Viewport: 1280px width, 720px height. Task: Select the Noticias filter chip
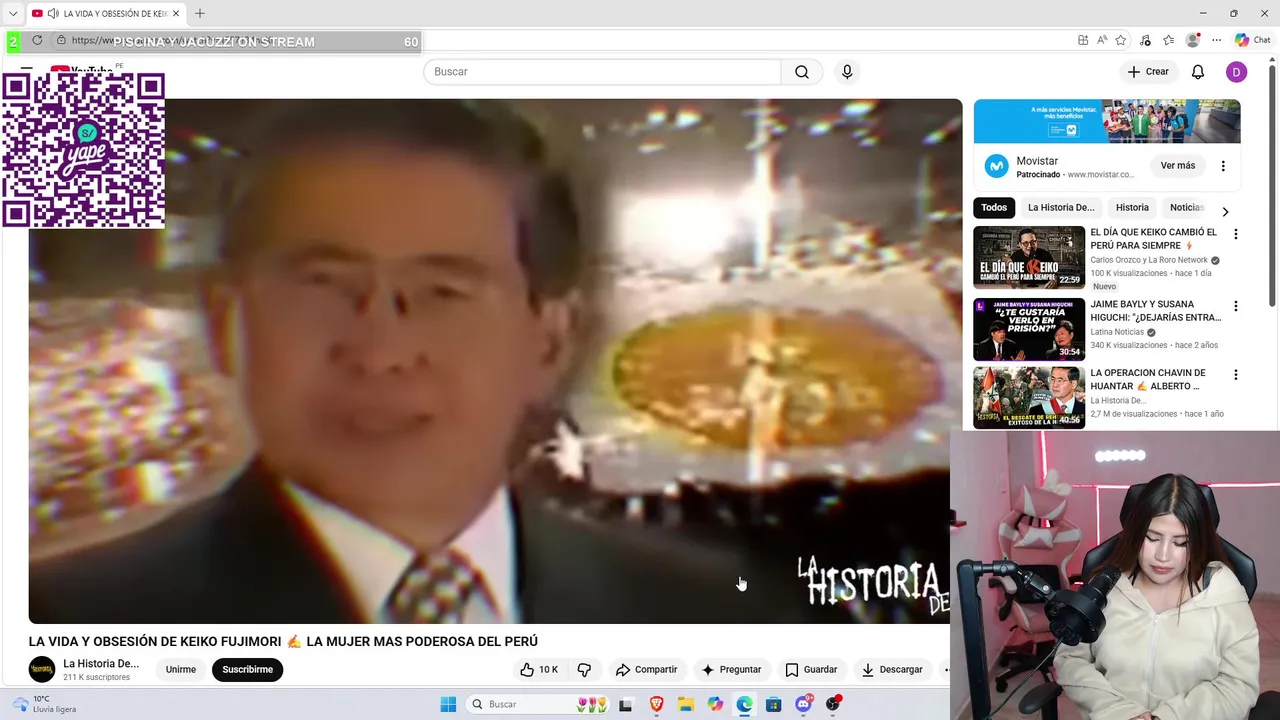click(x=1186, y=208)
